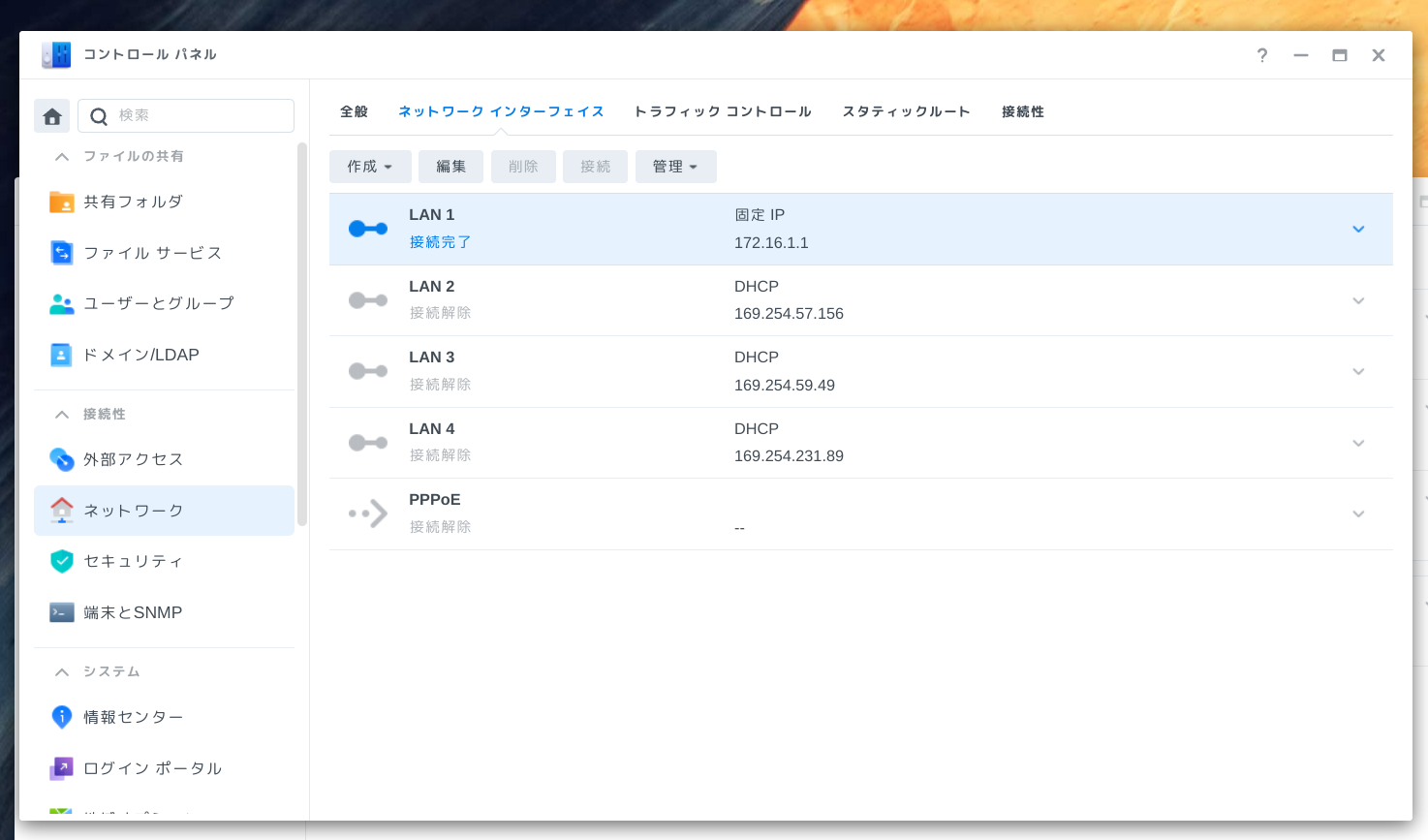
Task: Open the Login Portal (ログイン ポータル) icon
Action: [62, 768]
